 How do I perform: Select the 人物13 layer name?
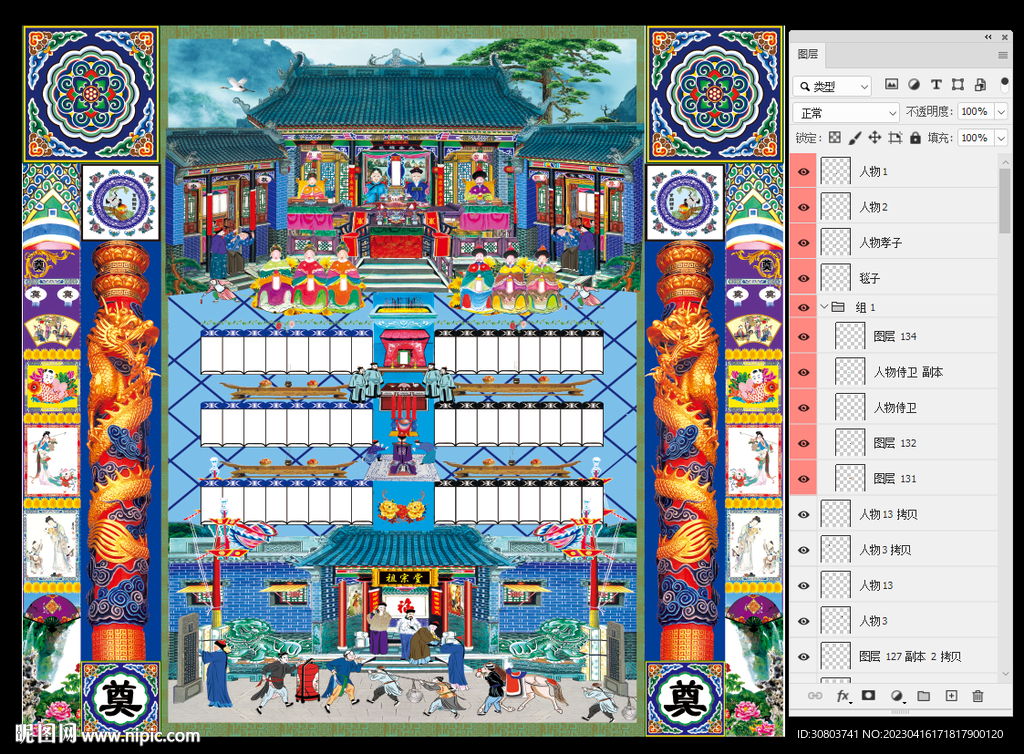click(876, 586)
